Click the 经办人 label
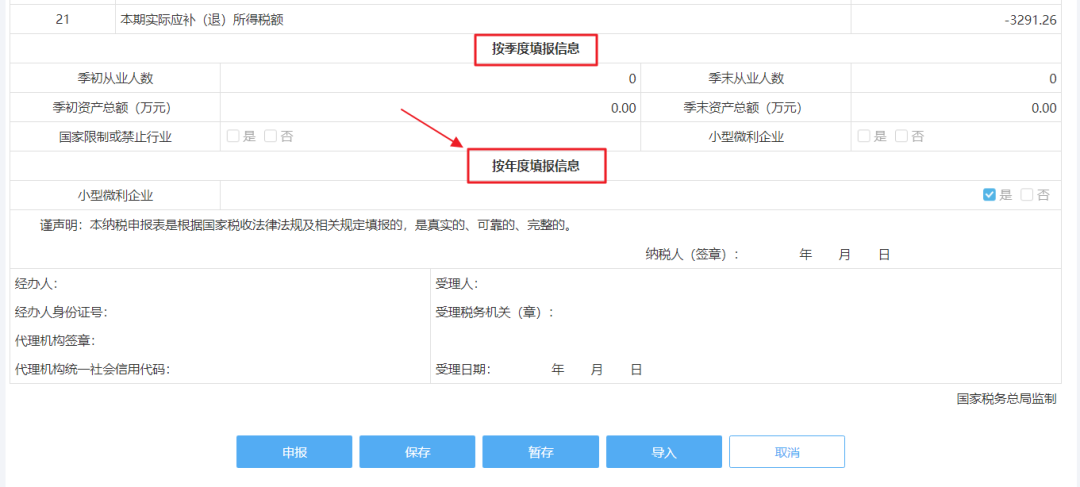The width and height of the screenshot is (1080, 487). point(37,283)
